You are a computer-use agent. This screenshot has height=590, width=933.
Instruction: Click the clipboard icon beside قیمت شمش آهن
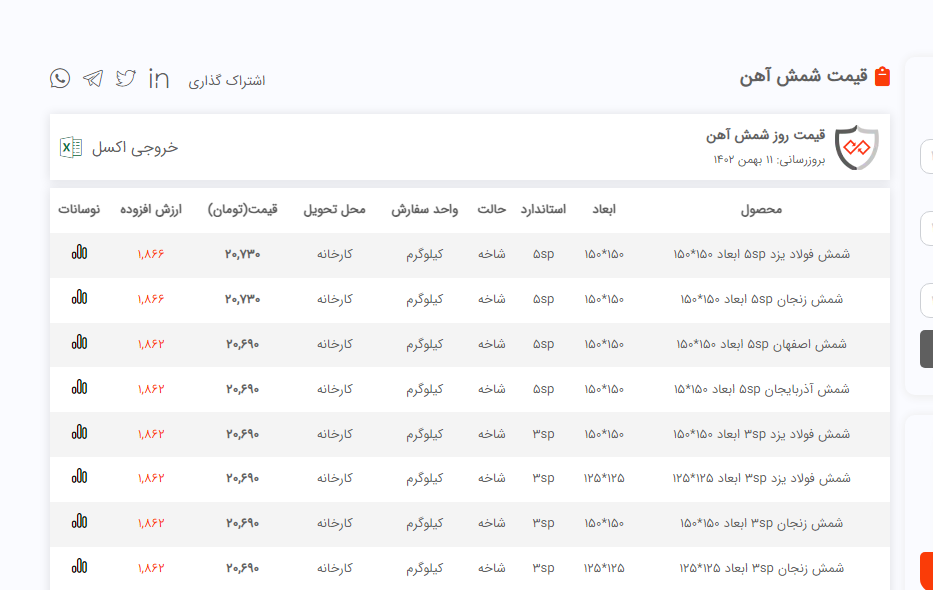coord(882,77)
